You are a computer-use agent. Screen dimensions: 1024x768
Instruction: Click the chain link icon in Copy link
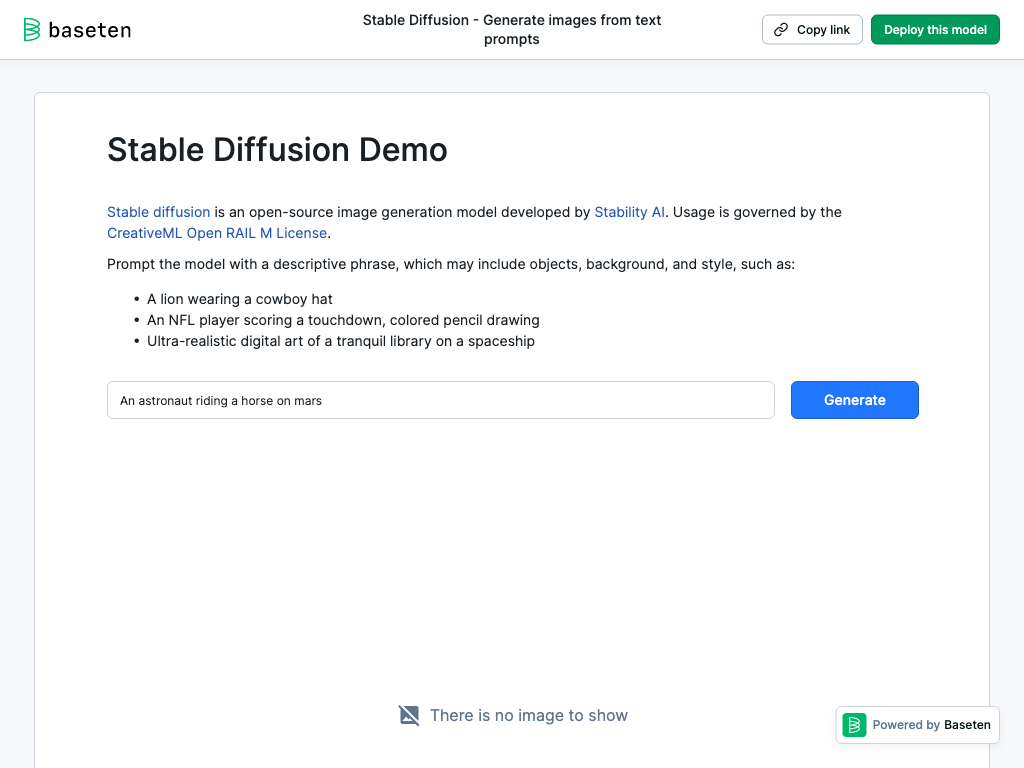click(x=781, y=29)
